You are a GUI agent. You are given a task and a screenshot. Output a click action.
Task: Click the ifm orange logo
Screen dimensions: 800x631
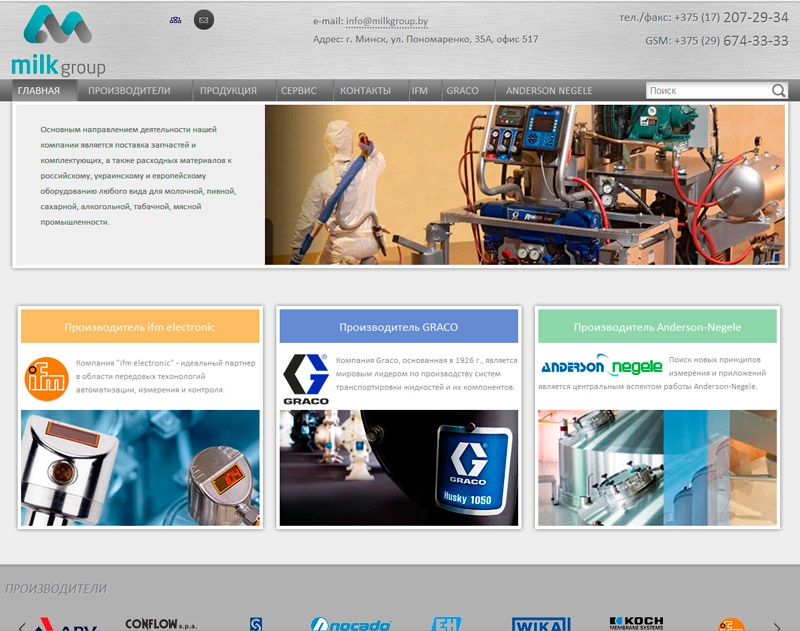(x=46, y=379)
